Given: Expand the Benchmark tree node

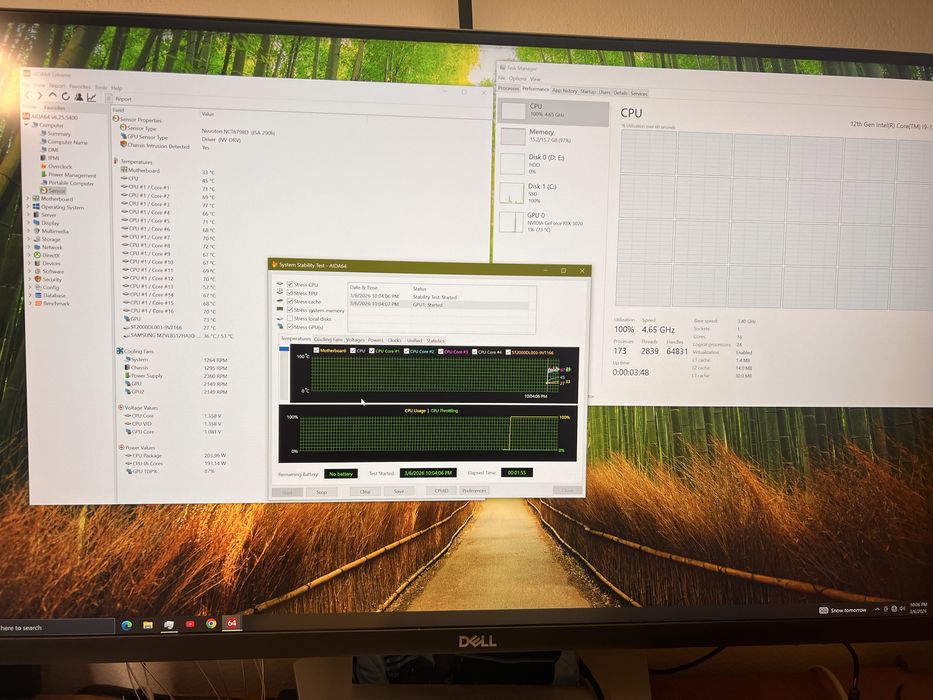Looking at the screenshot, I should pos(30,304).
